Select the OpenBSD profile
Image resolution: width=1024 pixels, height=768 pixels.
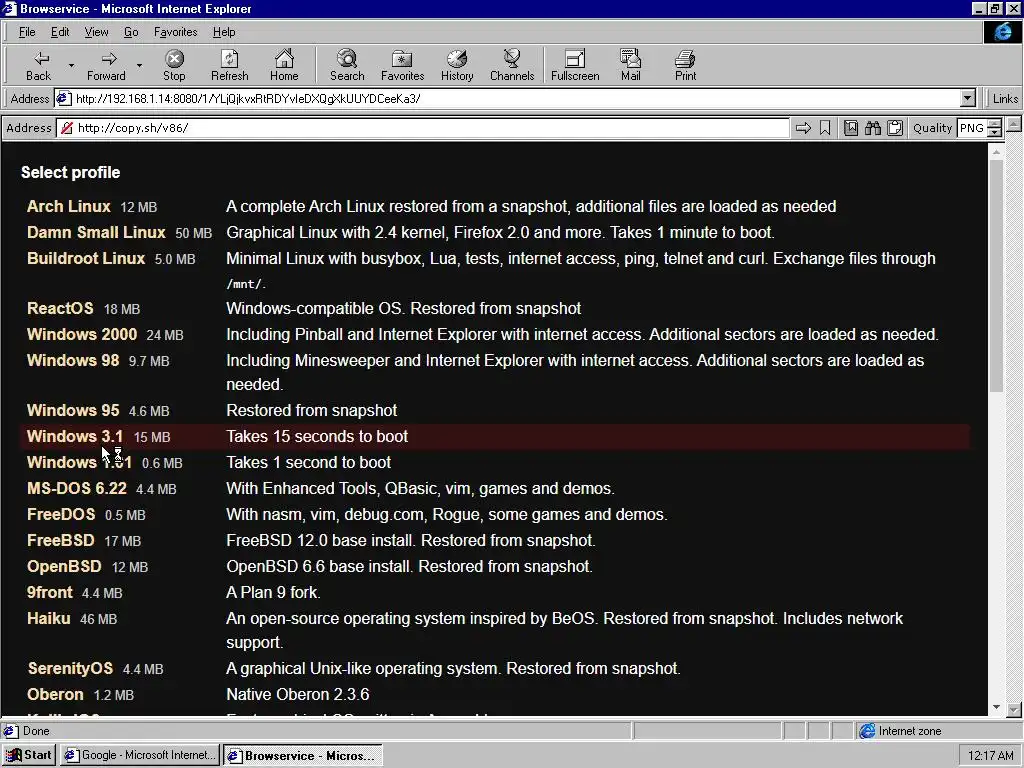click(x=64, y=567)
